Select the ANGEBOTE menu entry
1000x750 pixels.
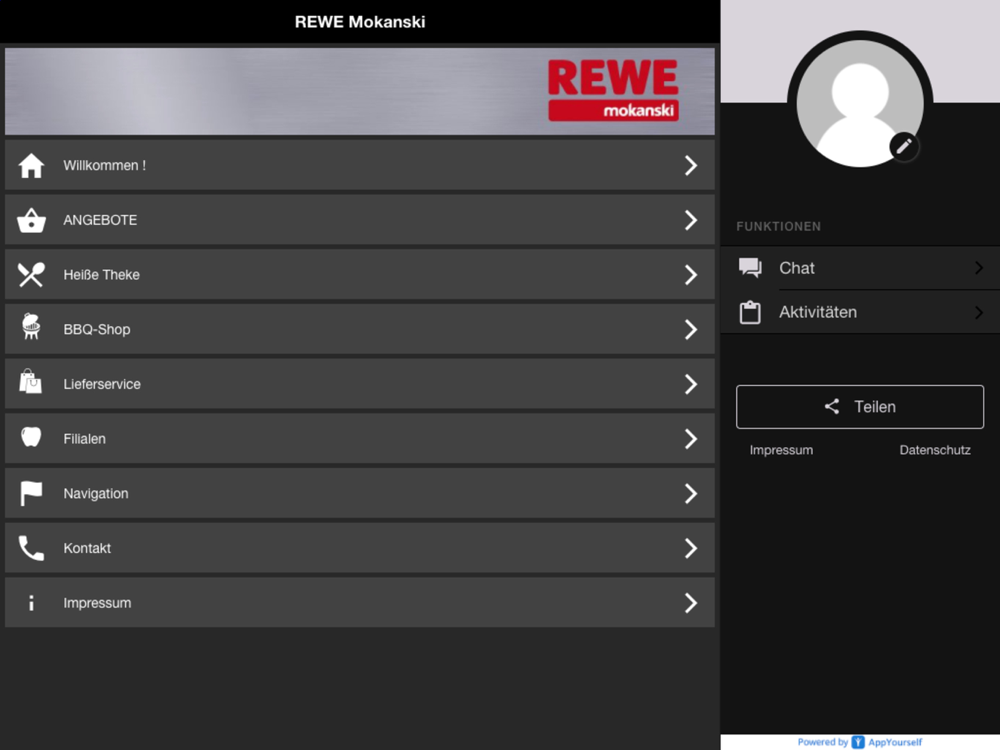click(x=360, y=220)
